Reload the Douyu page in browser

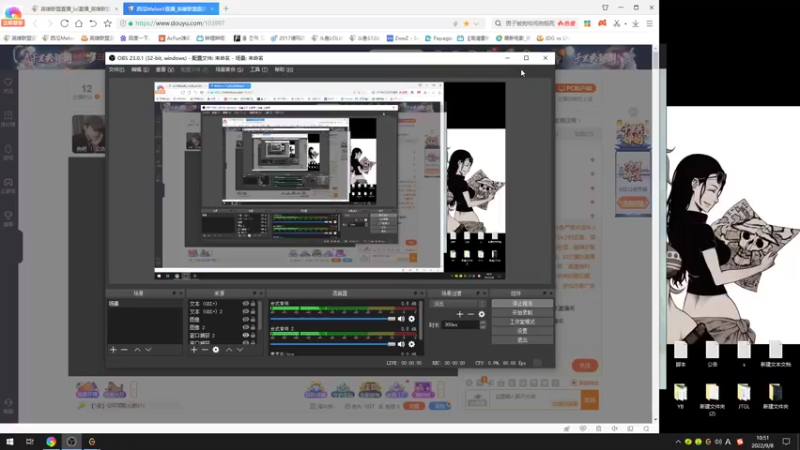(x=64, y=23)
